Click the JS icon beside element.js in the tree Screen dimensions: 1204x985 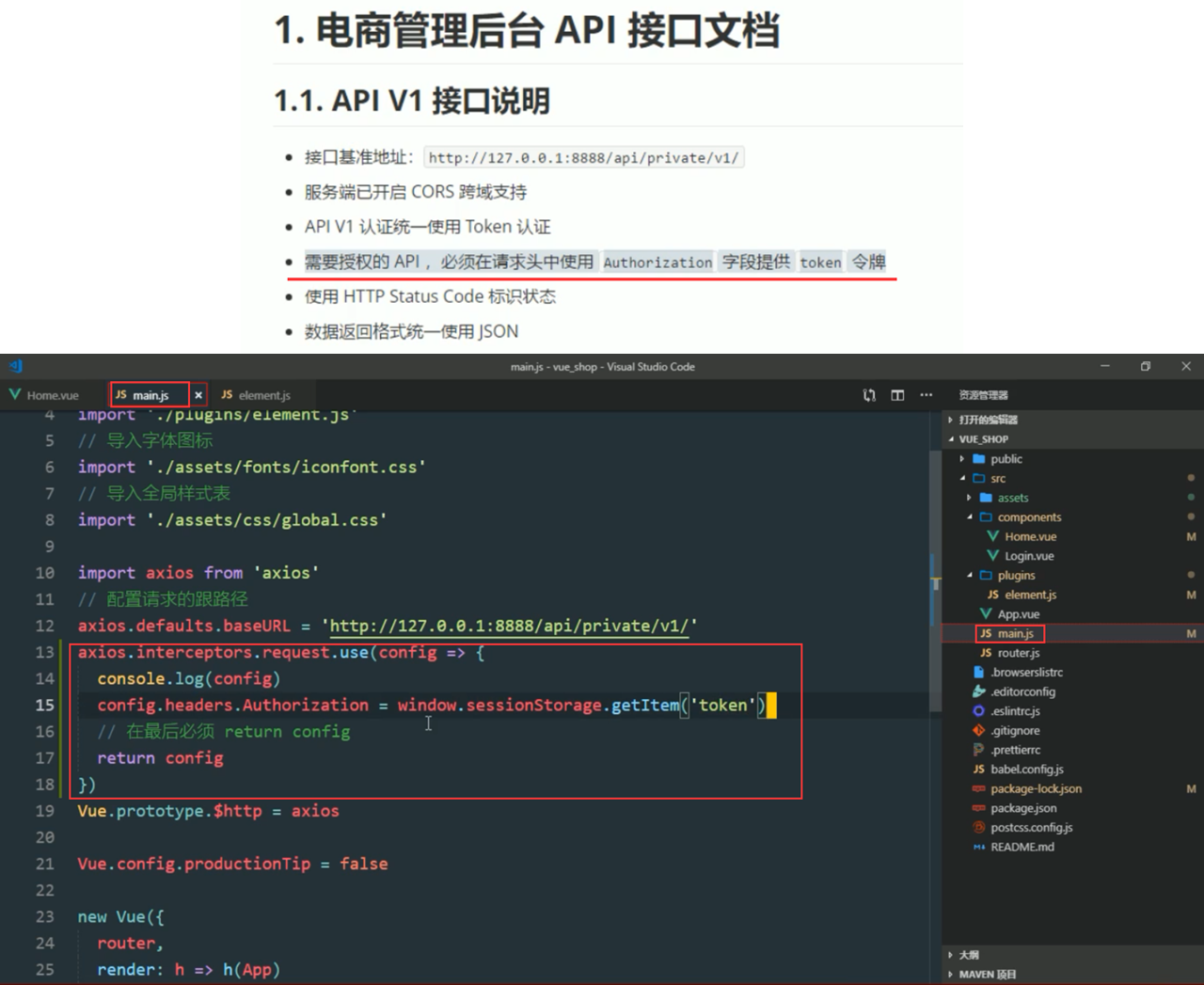click(x=992, y=595)
